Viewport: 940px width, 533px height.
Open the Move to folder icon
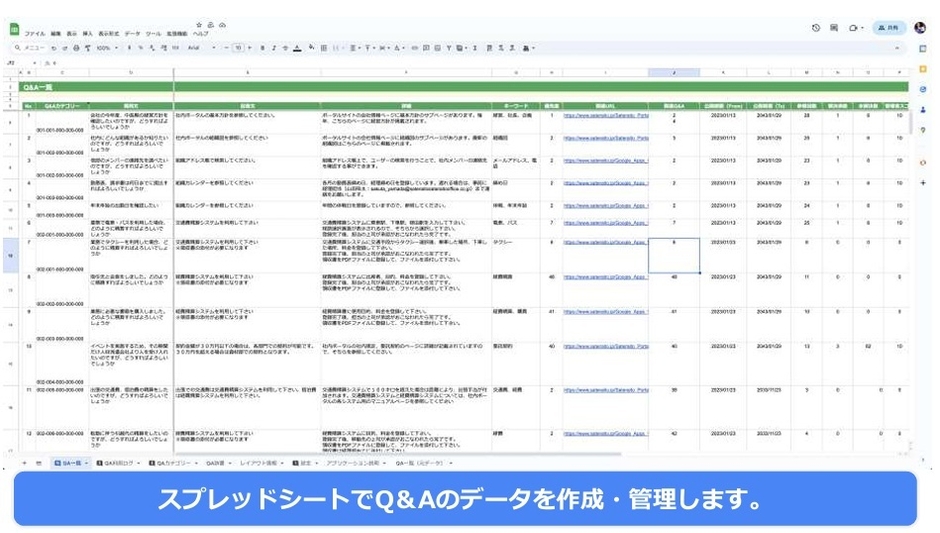tap(210, 25)
